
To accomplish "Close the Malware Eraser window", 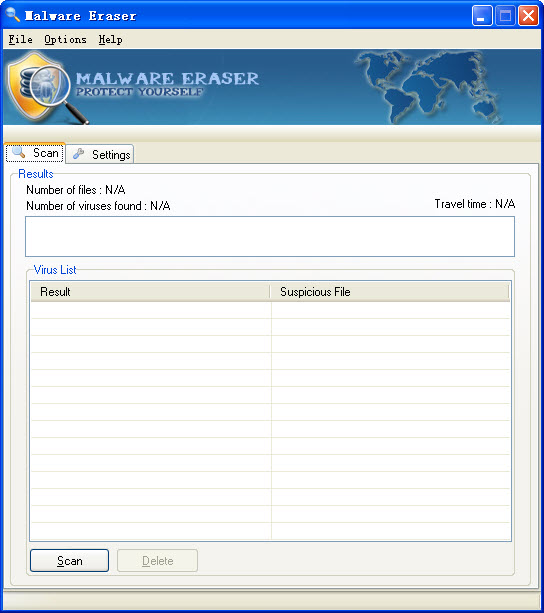I will pos(528,16).
